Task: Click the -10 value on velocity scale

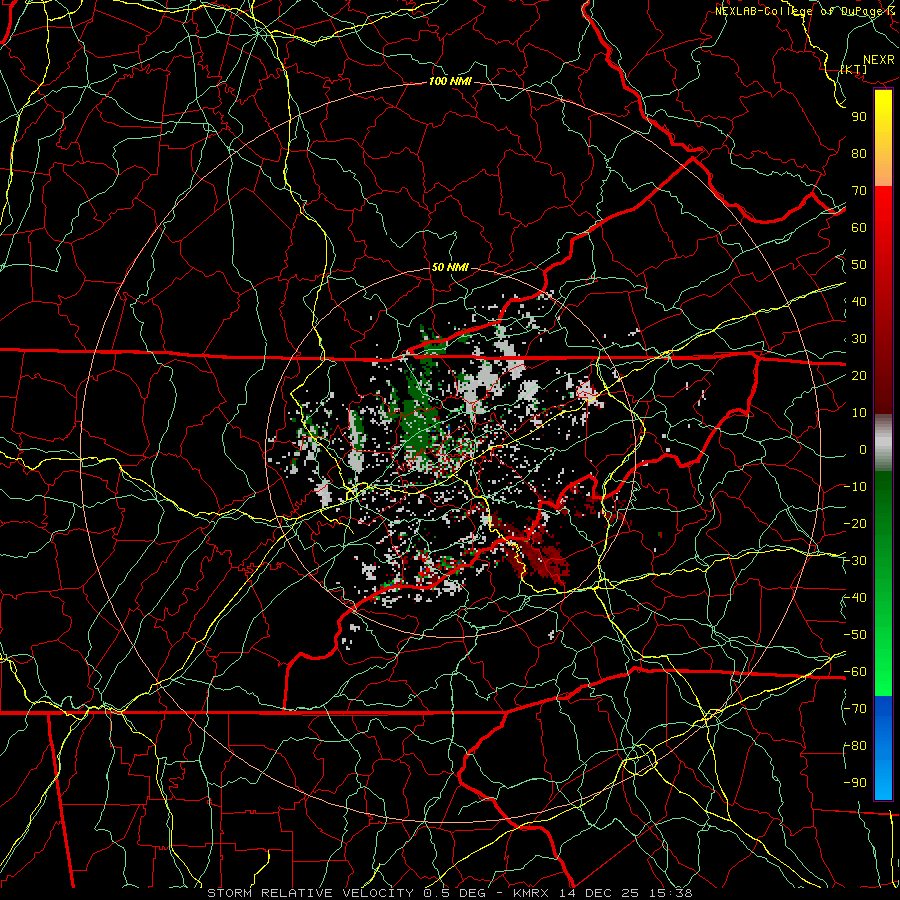Action: tap(856, 487)
